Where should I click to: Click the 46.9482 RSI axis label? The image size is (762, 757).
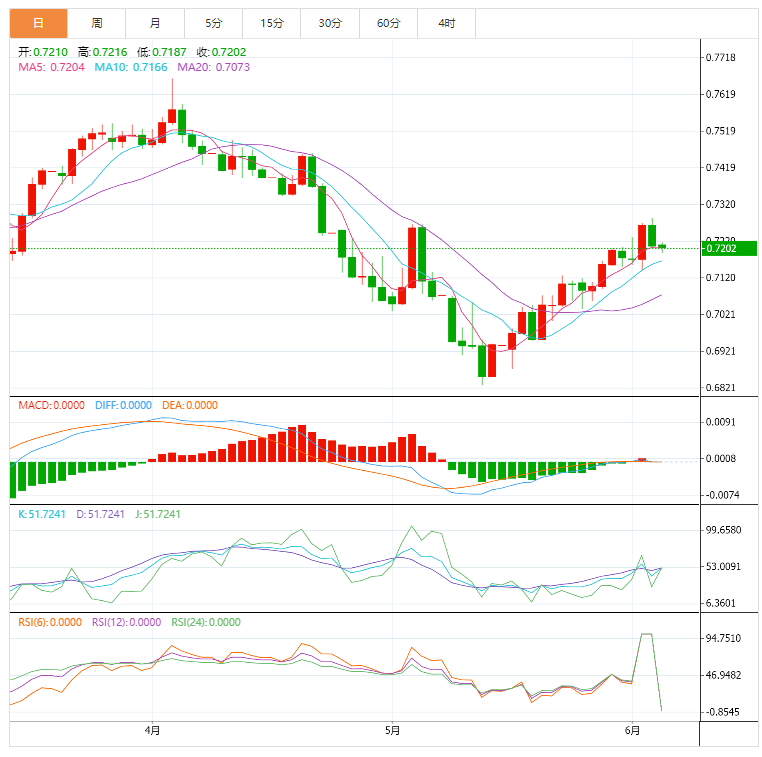[723, 675]
